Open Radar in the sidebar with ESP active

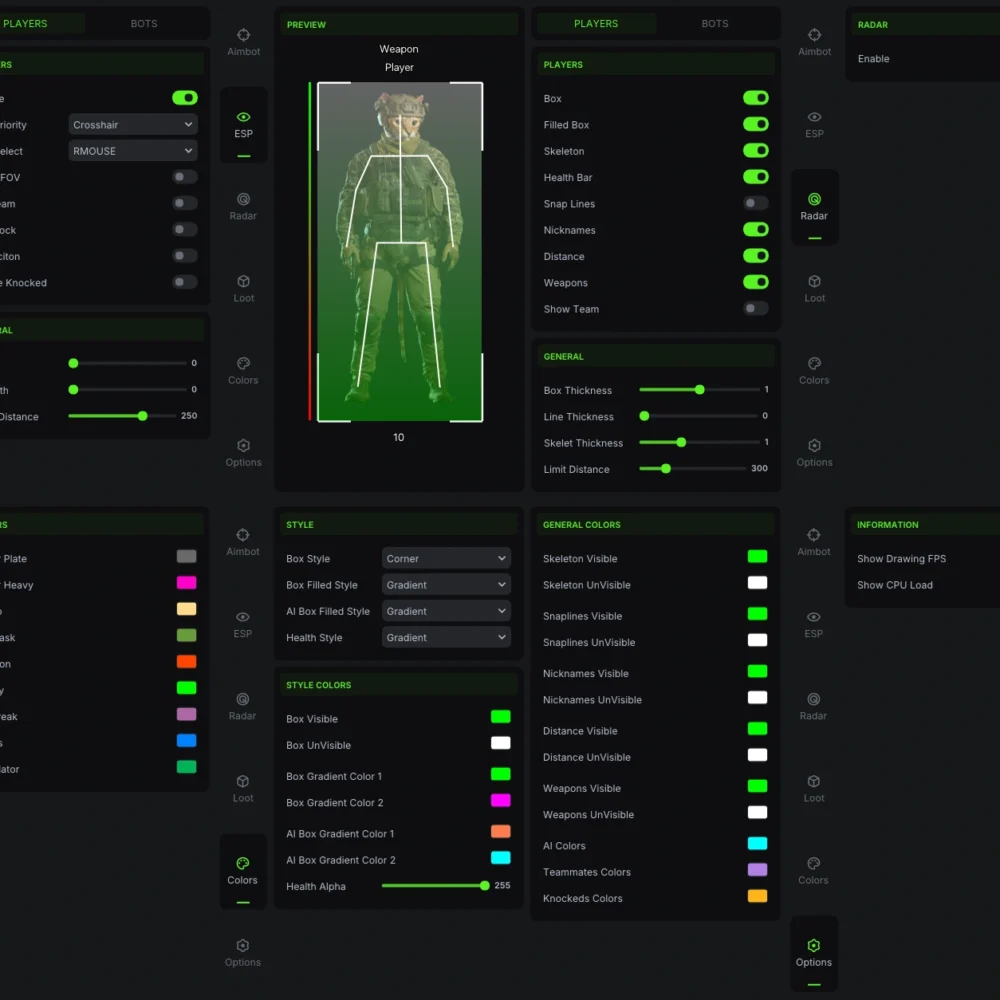tap(243, 207)
